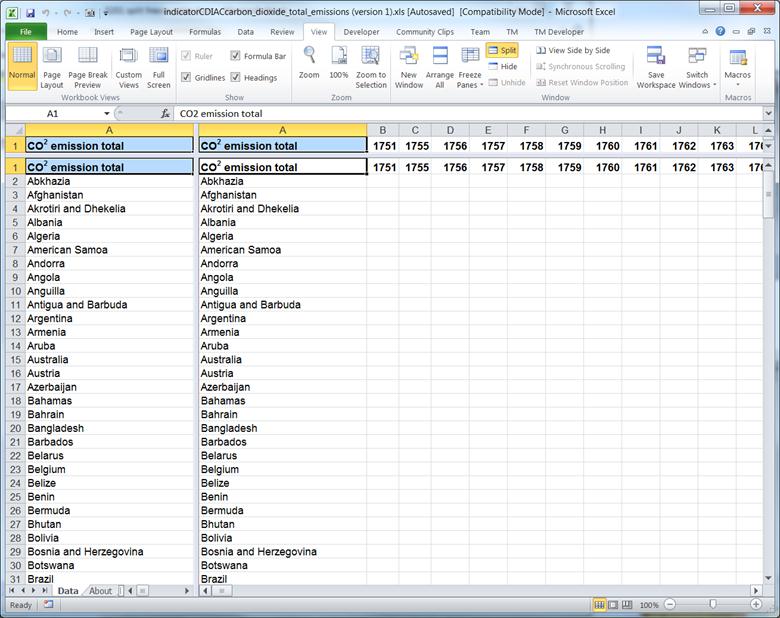Disable the Headings checkbox

click(x=236, y=77)
